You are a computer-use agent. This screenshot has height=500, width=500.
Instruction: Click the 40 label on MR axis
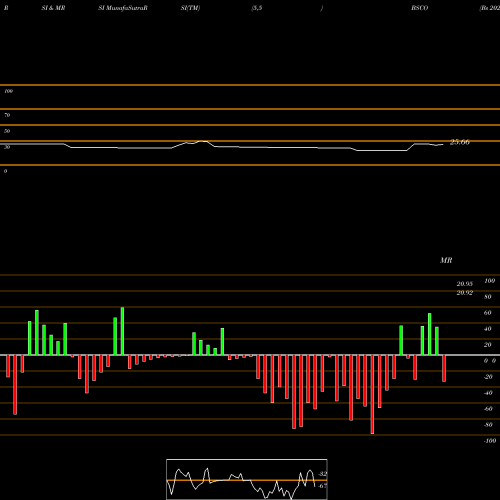tap(488, 329)
